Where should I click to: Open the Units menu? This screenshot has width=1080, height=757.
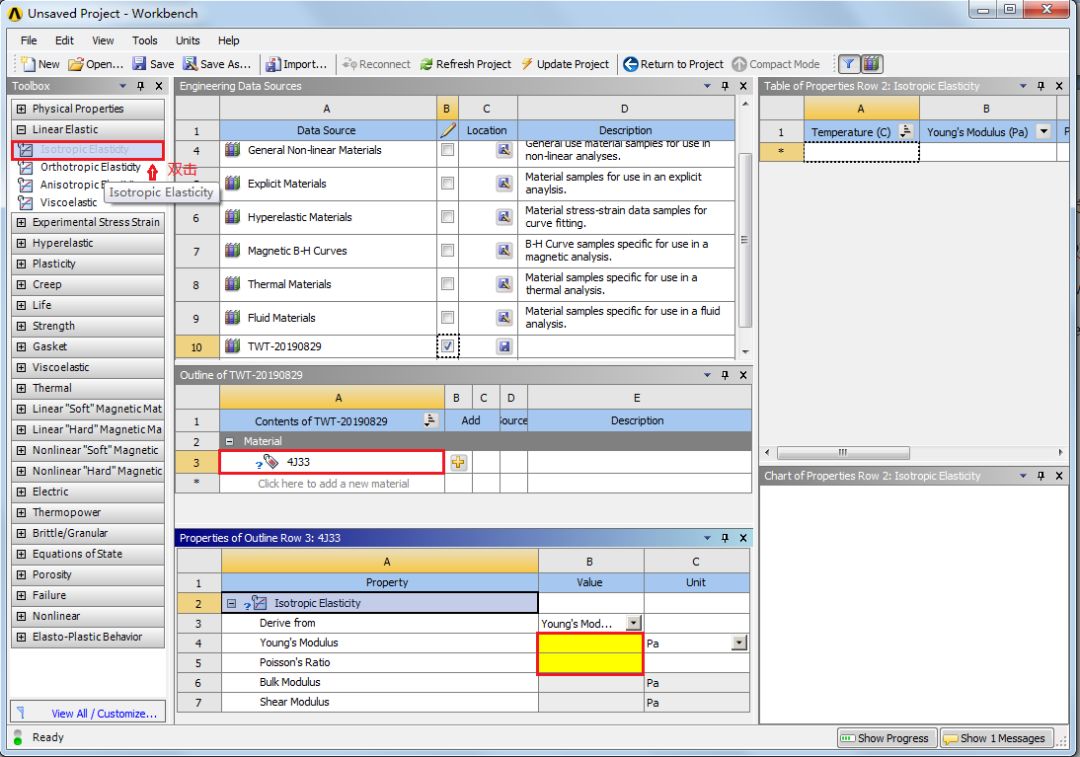[187, 41]
